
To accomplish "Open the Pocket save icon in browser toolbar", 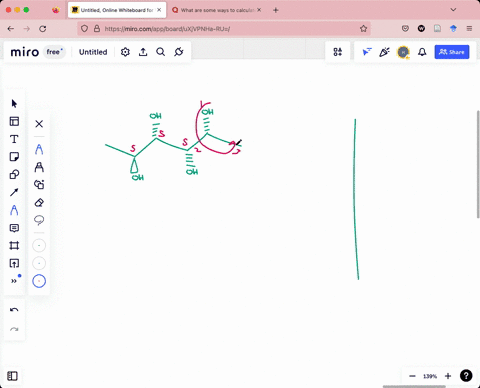I will click(x=405, y=29).
